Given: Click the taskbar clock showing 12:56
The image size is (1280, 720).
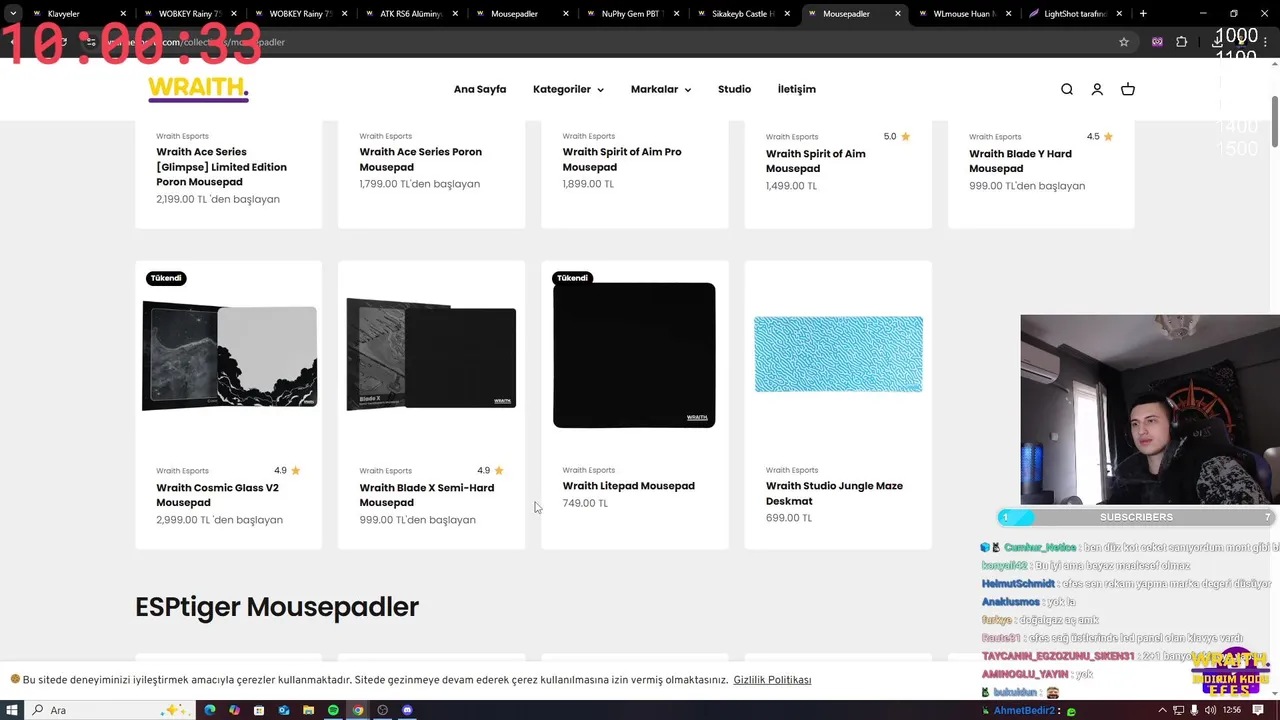Looking at the screenshot, I should 1232,710.
